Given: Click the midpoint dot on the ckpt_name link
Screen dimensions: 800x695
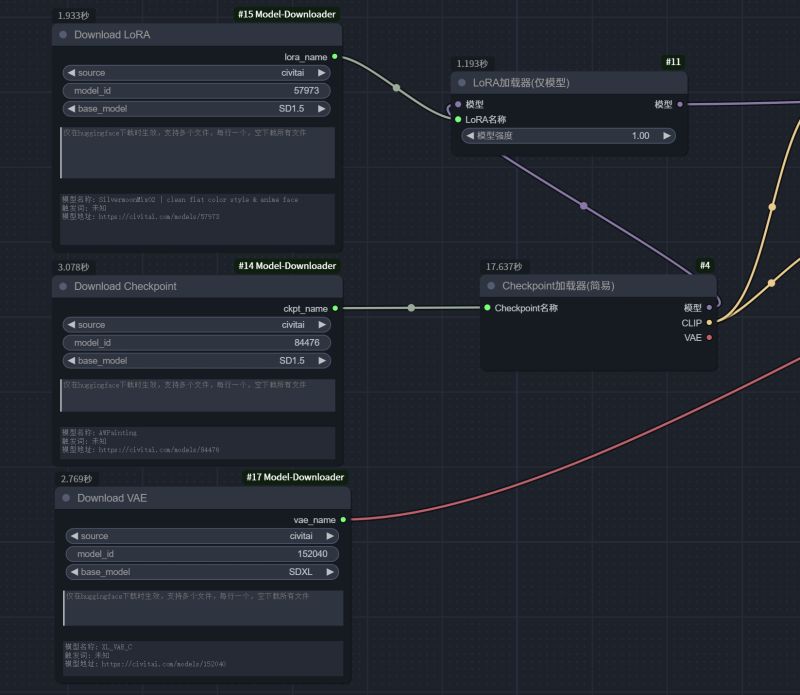Looking at the screenshot, I should (x=411, y=308).
